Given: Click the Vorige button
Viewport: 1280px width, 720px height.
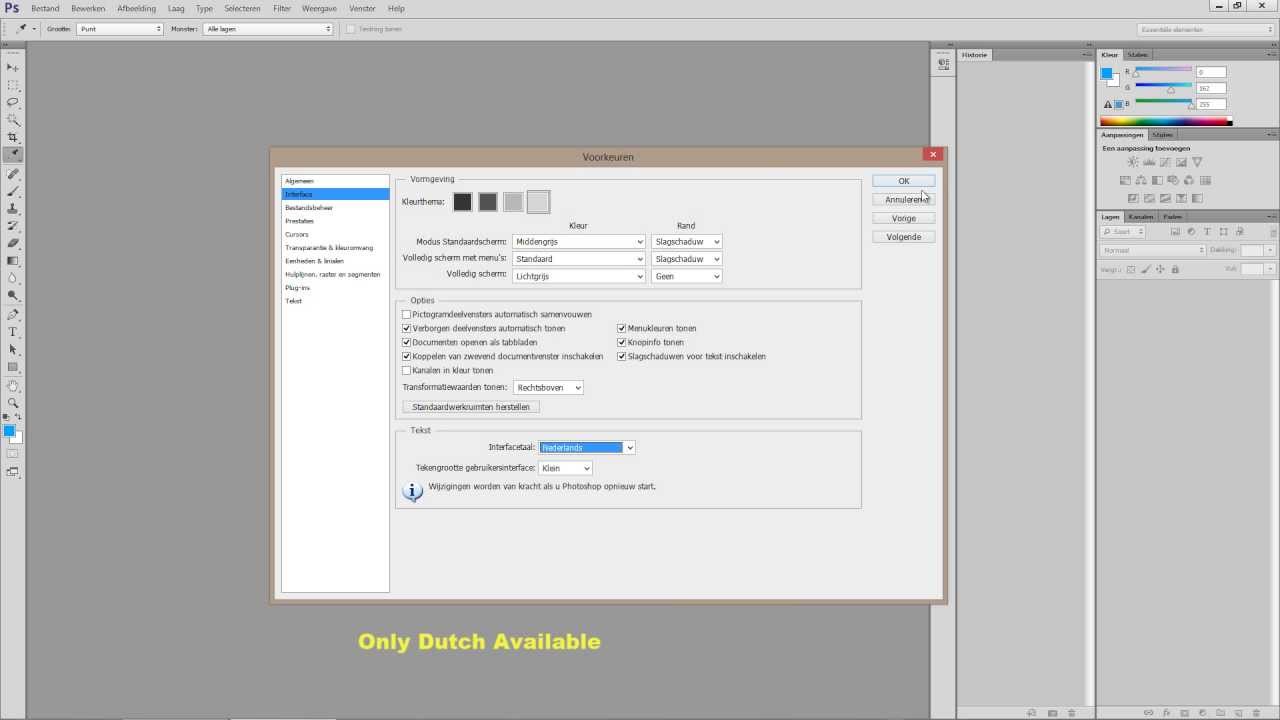Looking at the screenshot, I should pyautogui.click(x=904, y=218).
